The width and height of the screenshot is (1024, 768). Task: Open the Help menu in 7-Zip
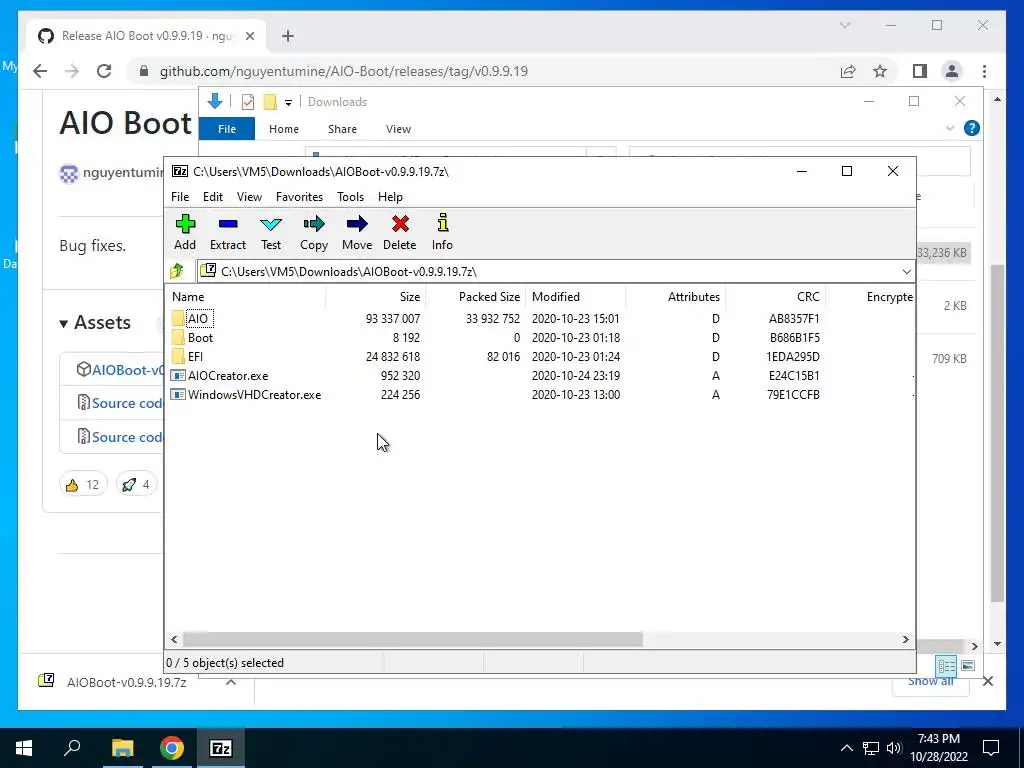pyautogui.click(x=391, y=197)
